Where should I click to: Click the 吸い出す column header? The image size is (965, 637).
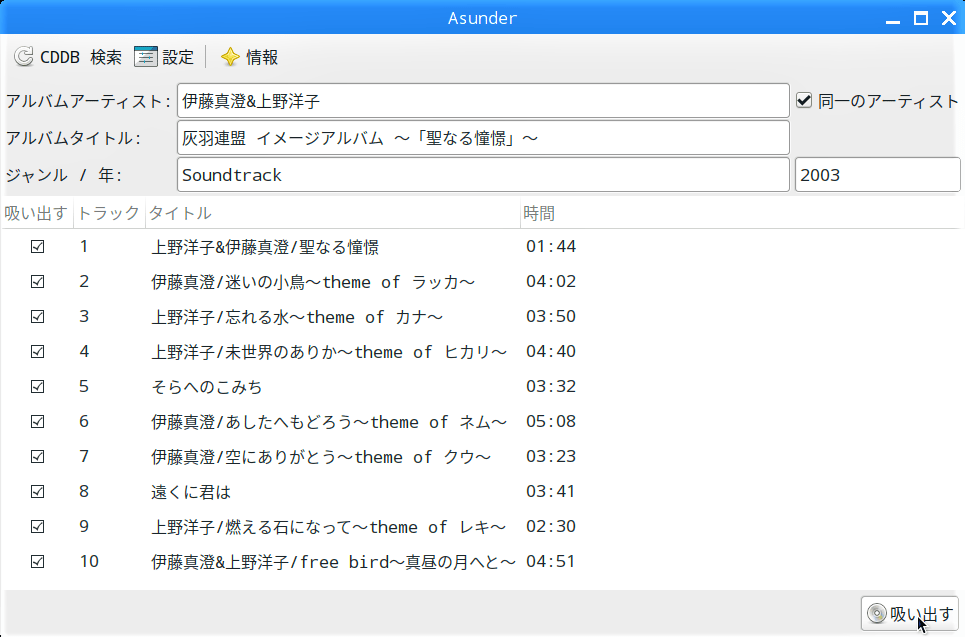[x=37, y=213]
